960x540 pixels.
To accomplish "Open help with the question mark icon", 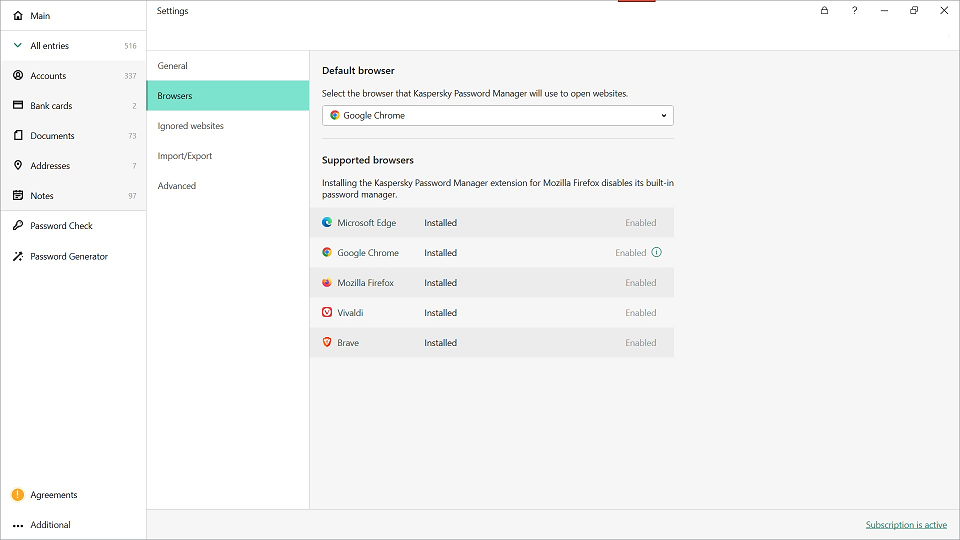I will coord(855,10).
